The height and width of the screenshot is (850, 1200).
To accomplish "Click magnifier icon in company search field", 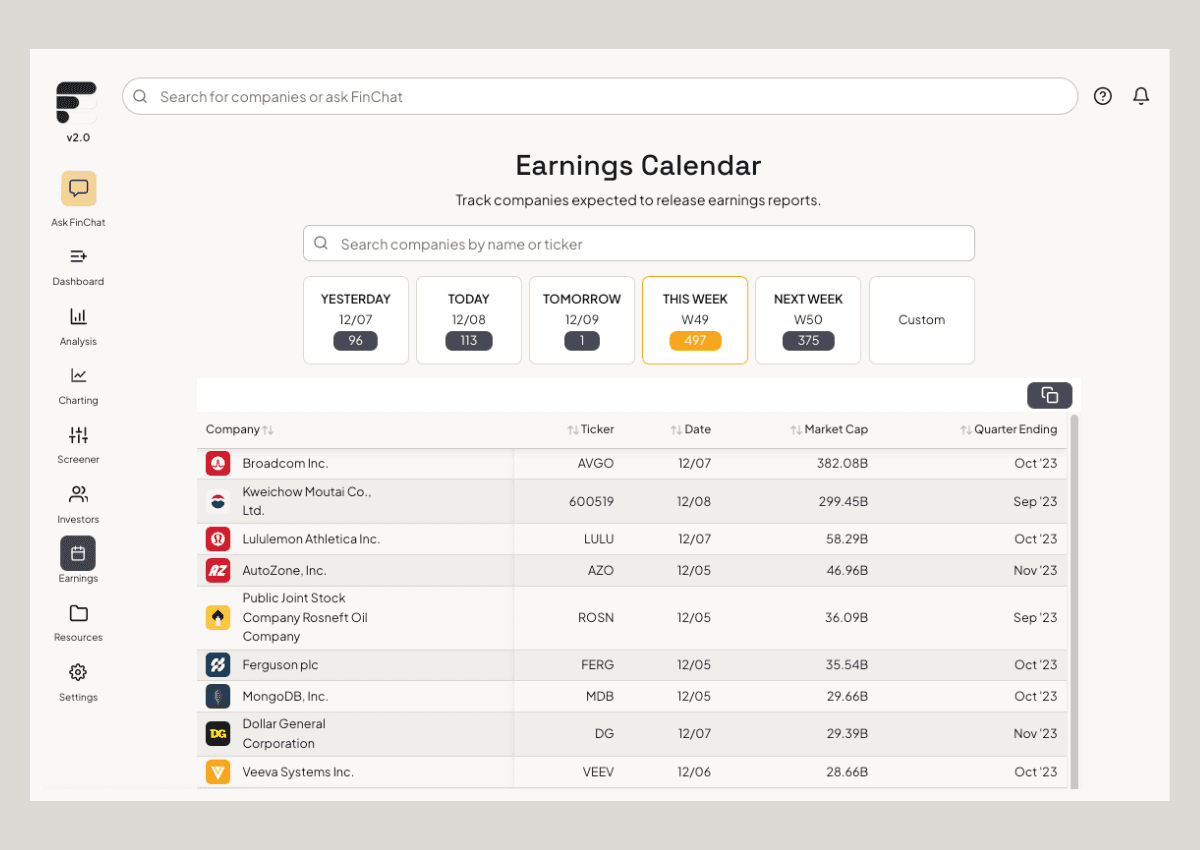I will point(321,243).
